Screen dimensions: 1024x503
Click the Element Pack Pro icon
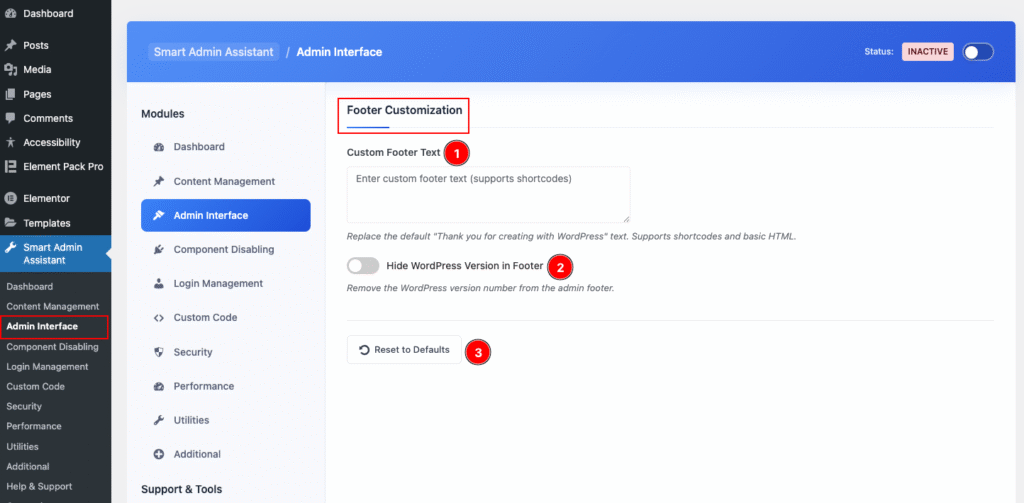point(10,167)
